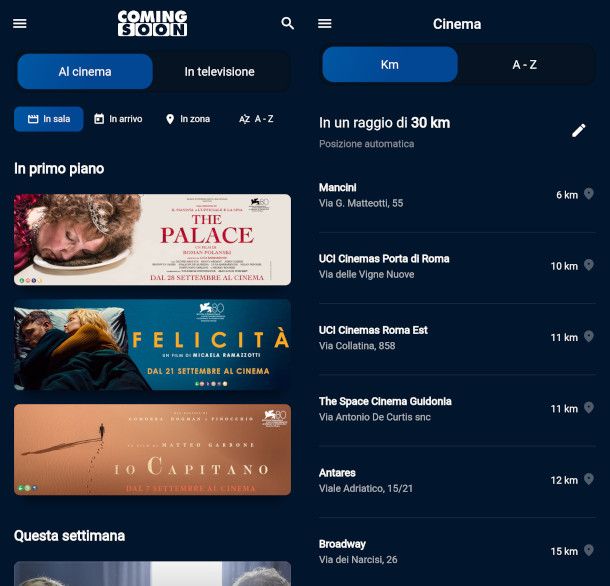This screenshot has width=610, height=586.
Task: Click '12 km' distance for Antares
Action: tap(564, 480)
